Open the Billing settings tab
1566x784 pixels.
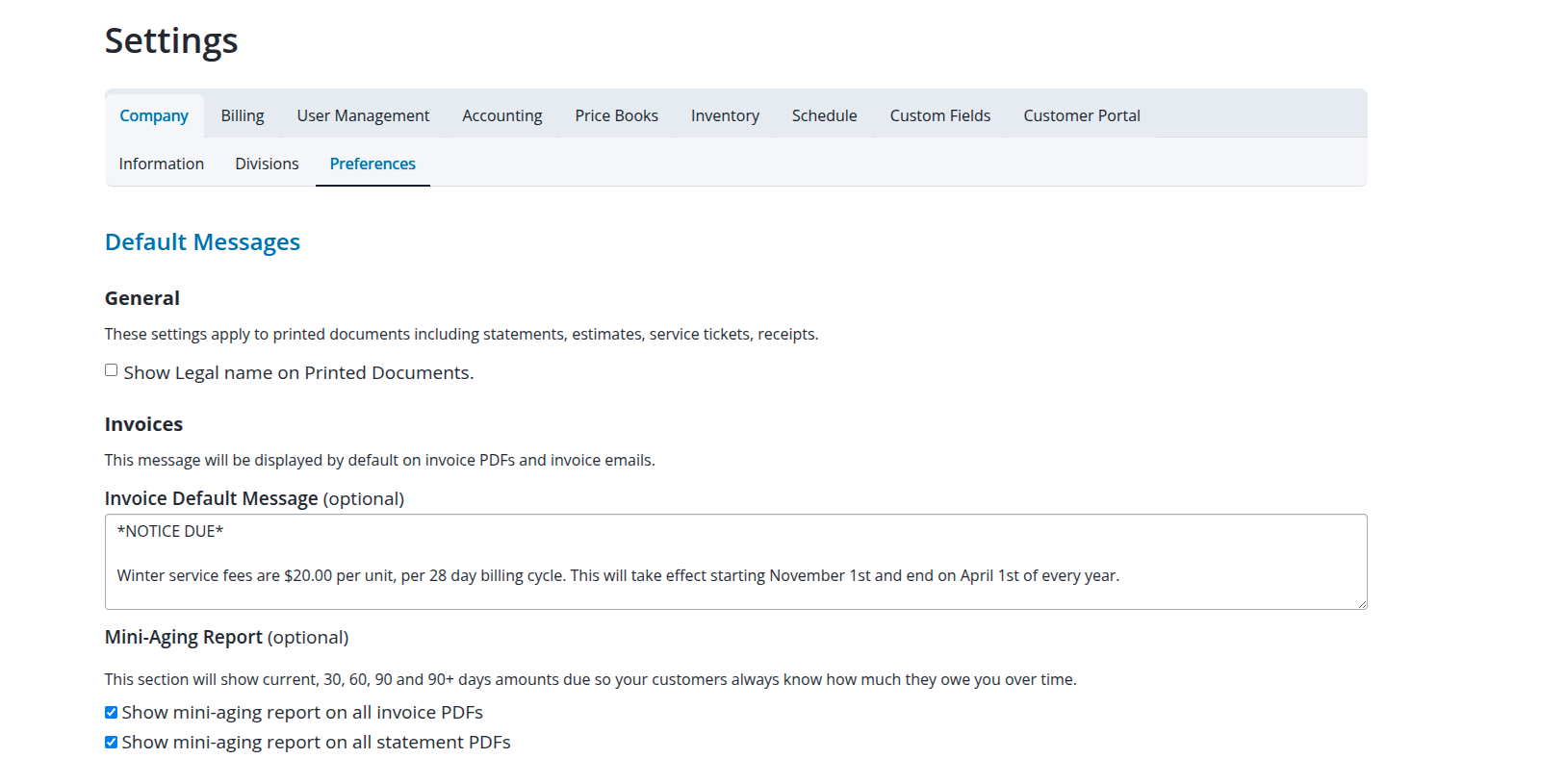tap(242, 115)
